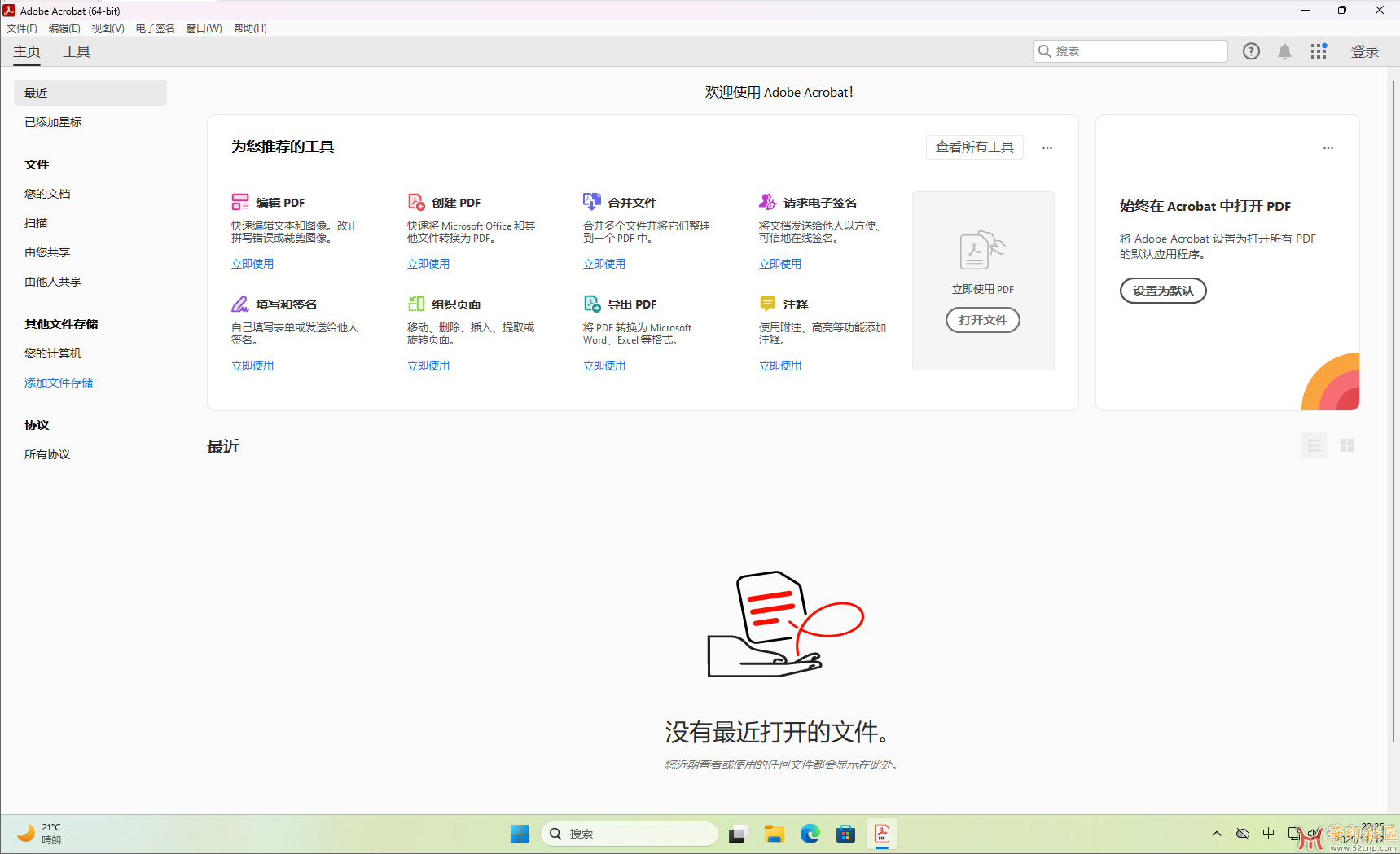Open the notifications bell icon
Viewport: 1400px width, 854px height.
tap(1285, 50)
